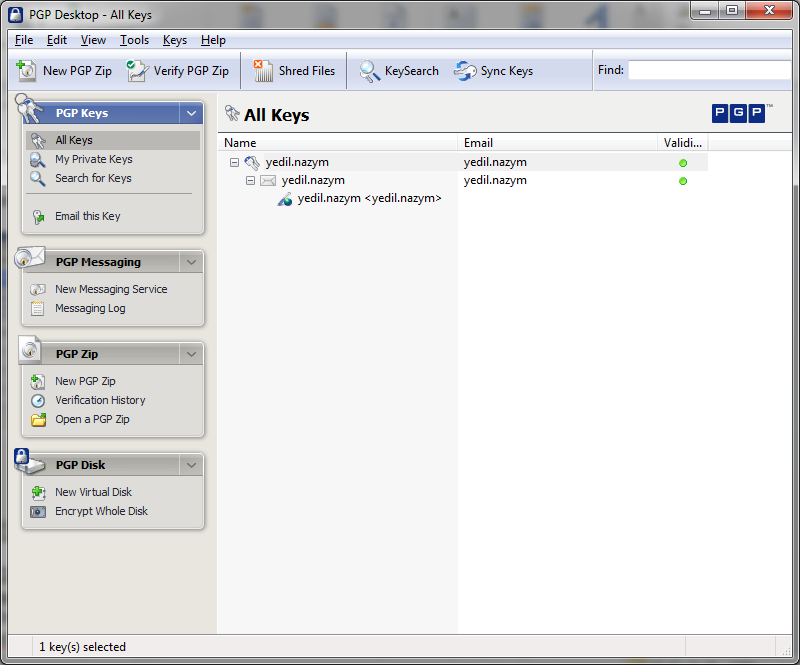Image resolution: width=800 pixels, height=665 pixels.
Task: Click the PGP Keys panel header title
Action: pyautogui.click(x=82, y=113)
